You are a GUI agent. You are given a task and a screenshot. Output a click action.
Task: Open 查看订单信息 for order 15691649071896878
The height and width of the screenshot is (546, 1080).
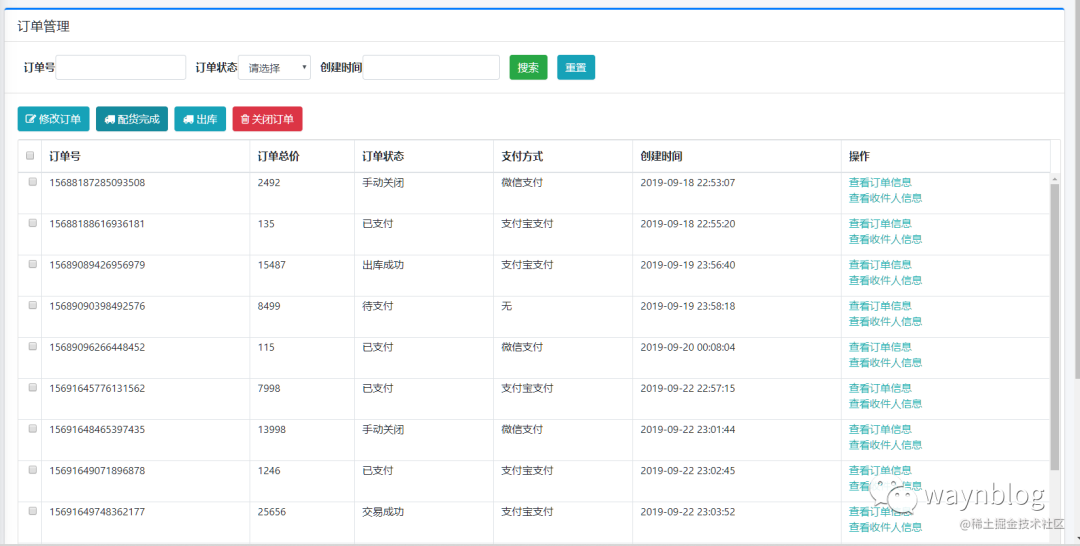(x=880, y=470)
